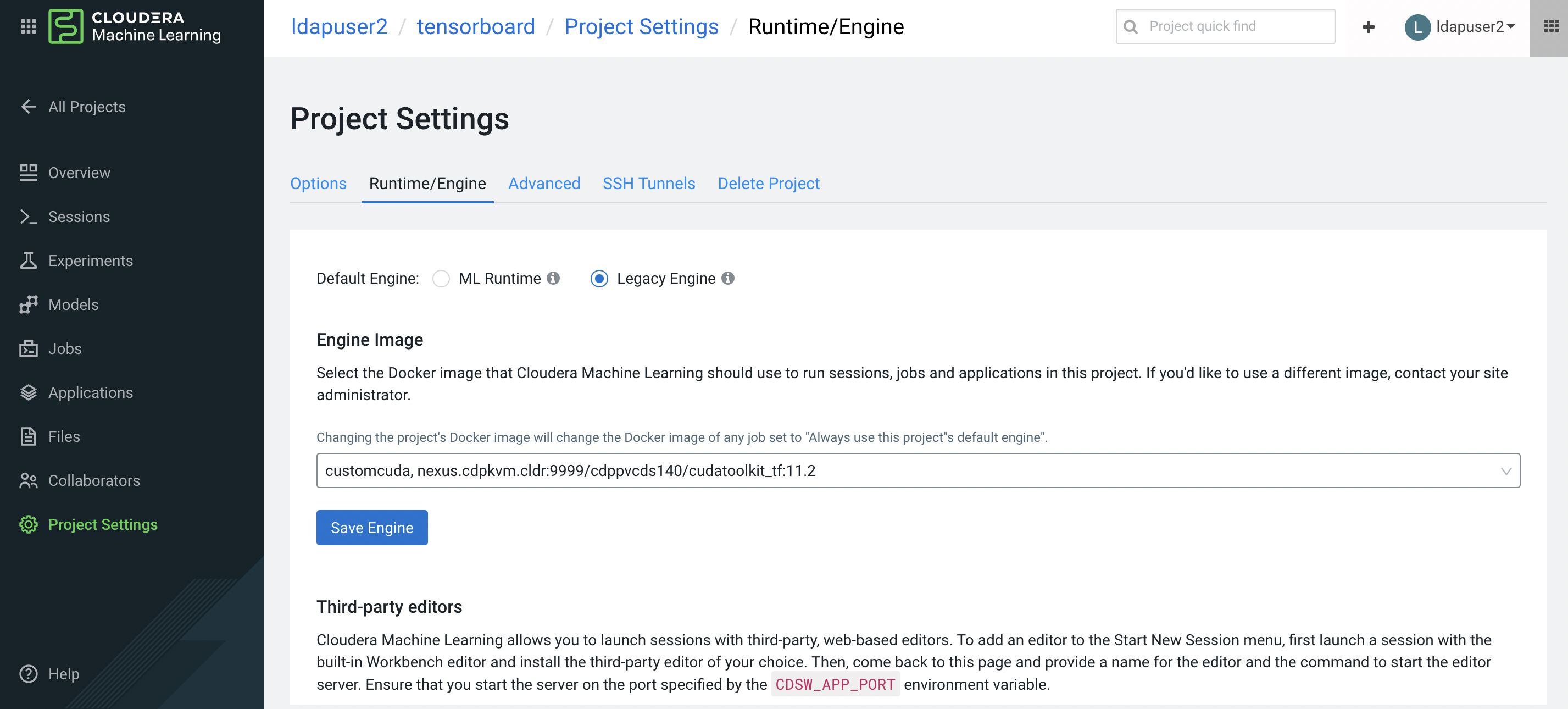Open the top-right grid menu
This screenshot has height=709, width=1568.
(x=1550, y=27)
